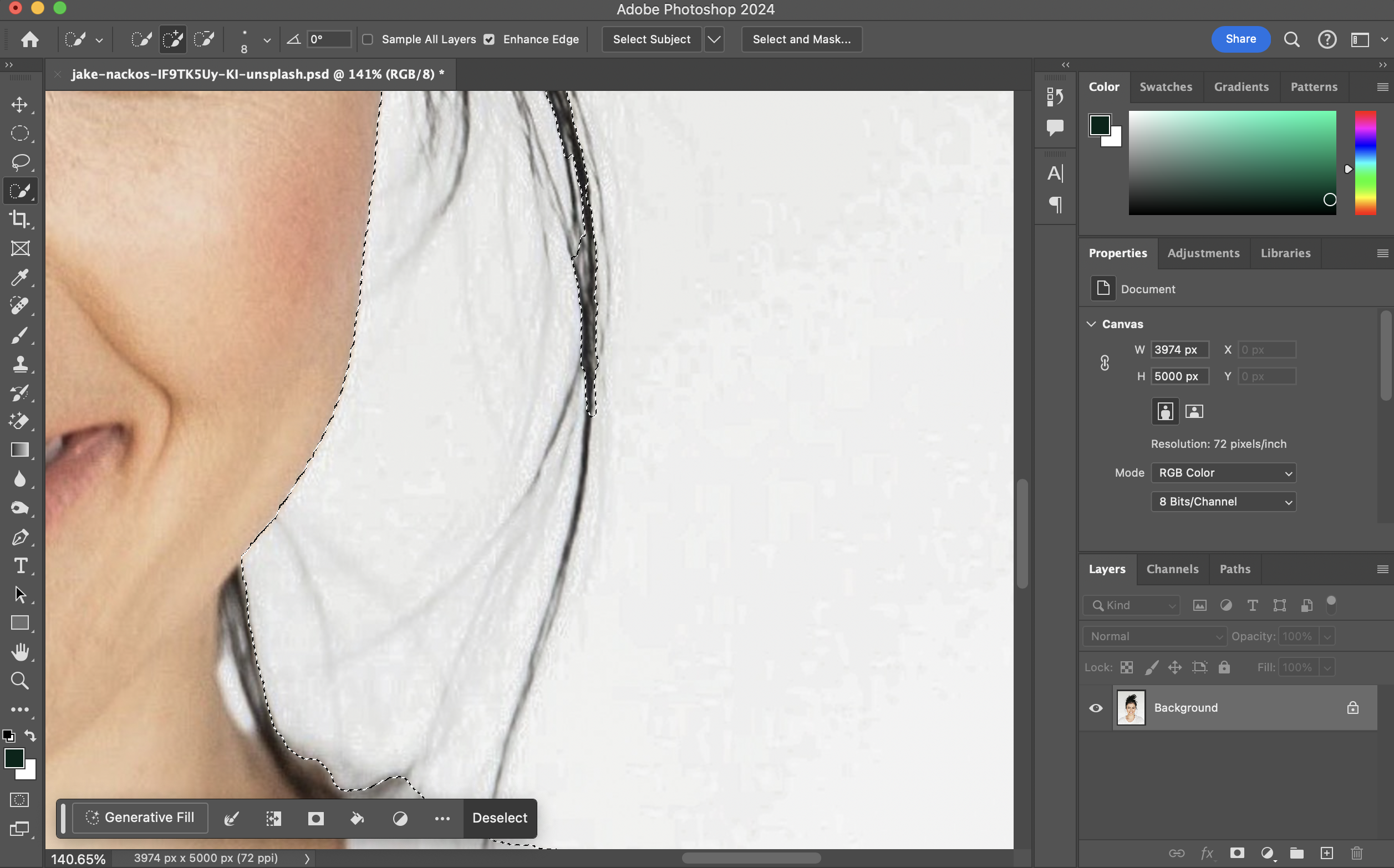Switch to the Channels tab
1394x868 pixels.
pyautogui.click(x=1172, y=569)
